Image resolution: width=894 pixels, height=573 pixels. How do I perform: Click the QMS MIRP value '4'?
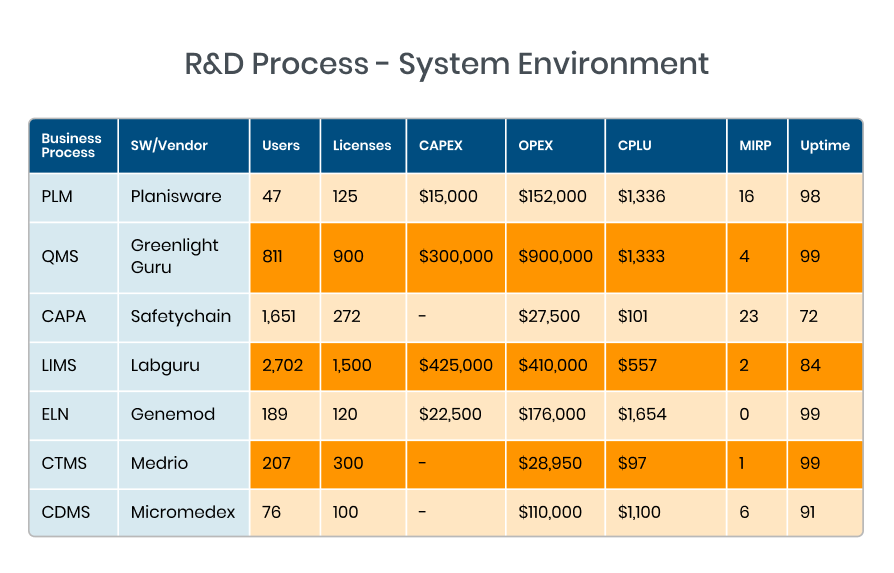744,256
